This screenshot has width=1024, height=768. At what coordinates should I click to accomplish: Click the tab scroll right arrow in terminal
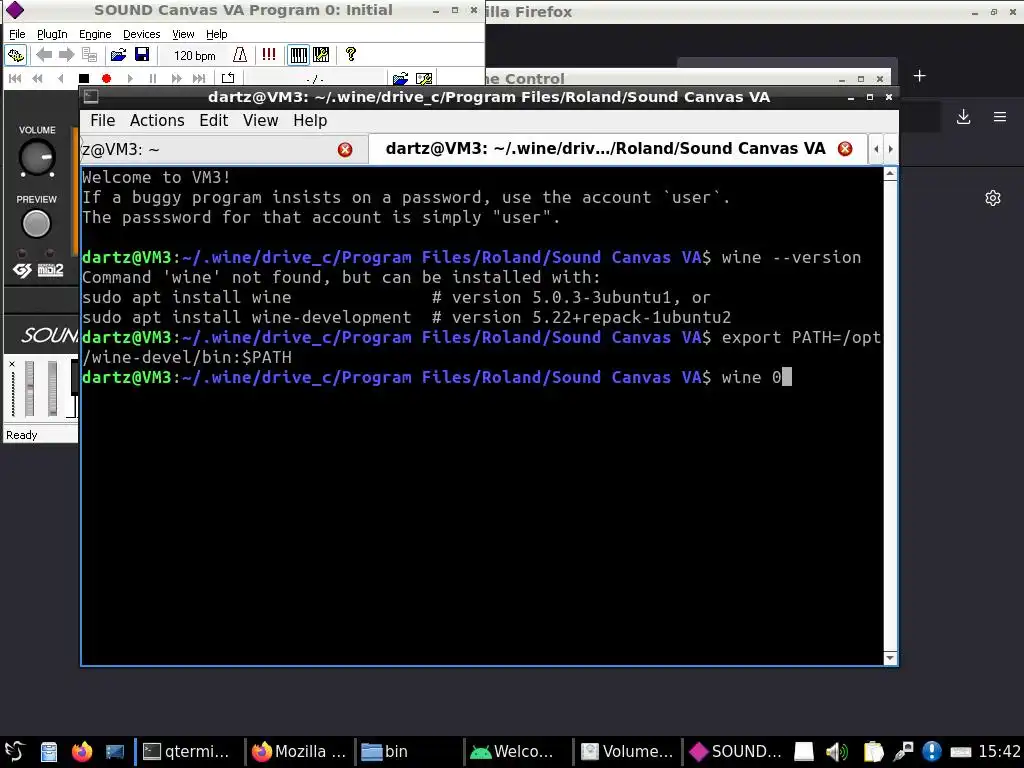pyautogui.click(x=890, y=149)
